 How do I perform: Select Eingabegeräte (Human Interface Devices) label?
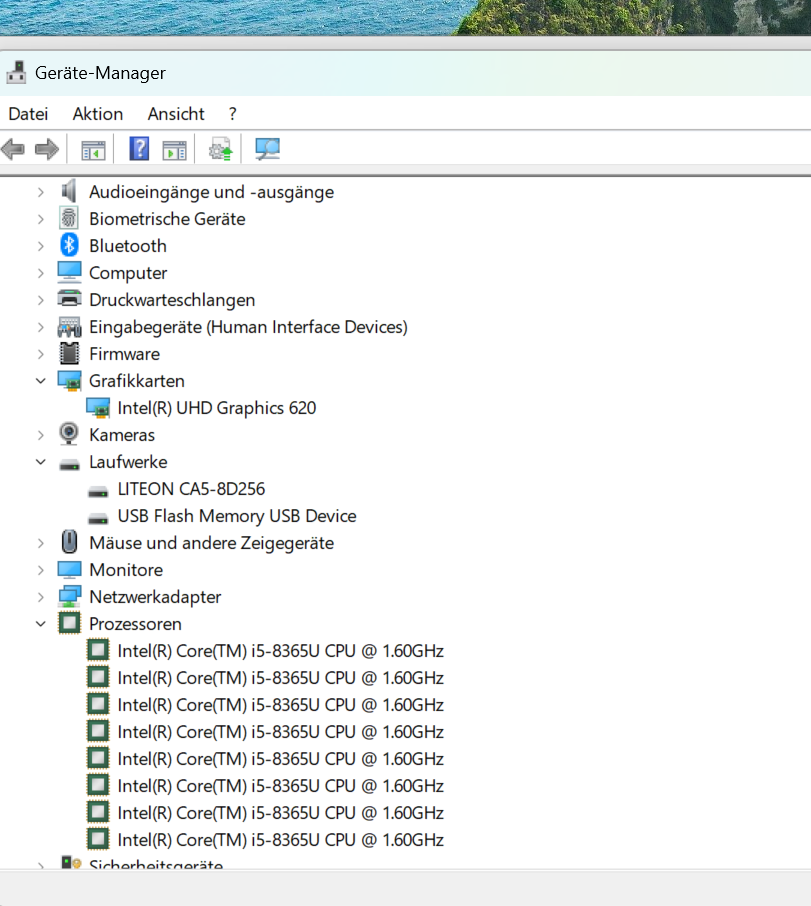click(x=248, y=327)
